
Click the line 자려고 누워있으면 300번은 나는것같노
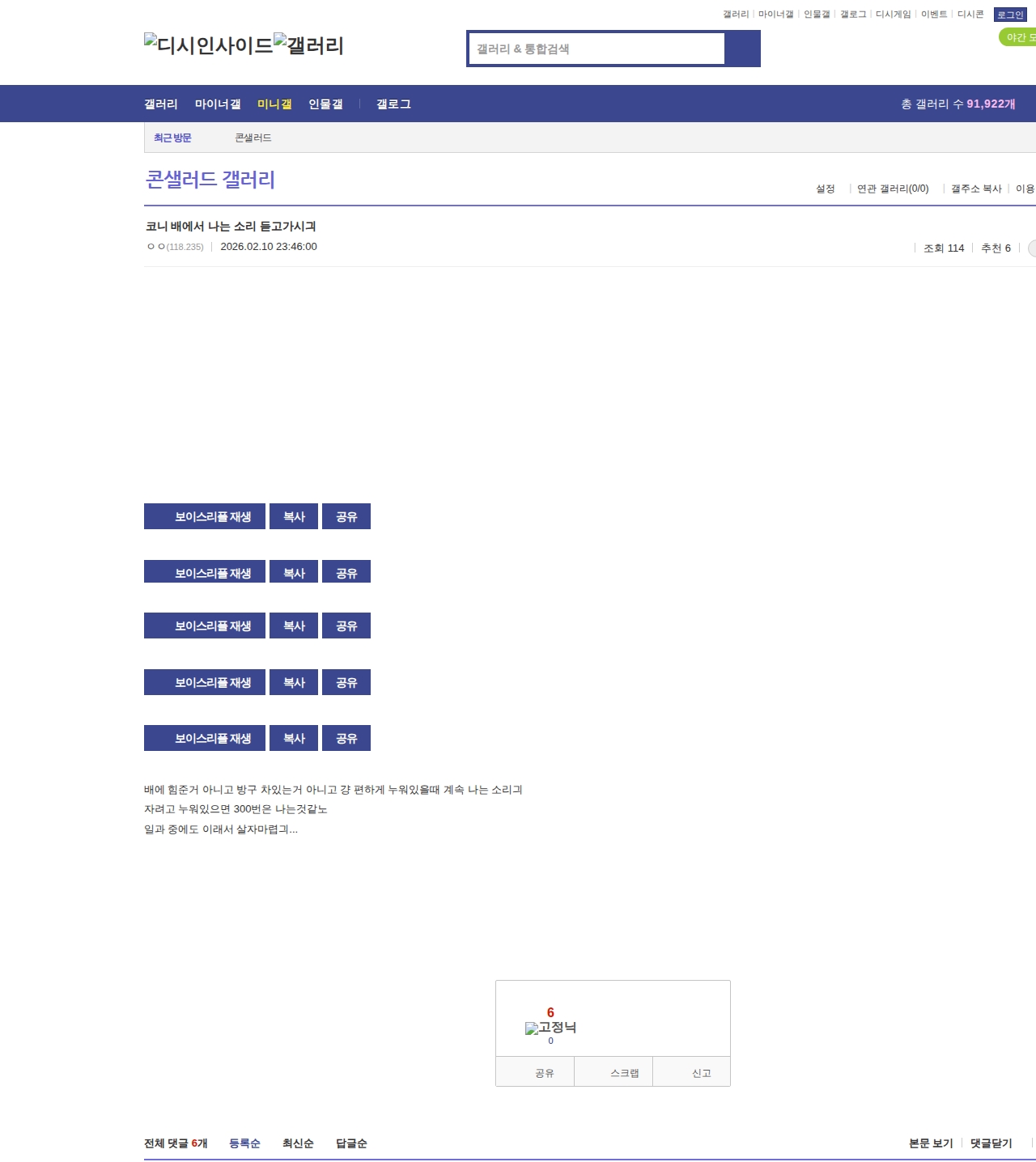pos(236,809)
